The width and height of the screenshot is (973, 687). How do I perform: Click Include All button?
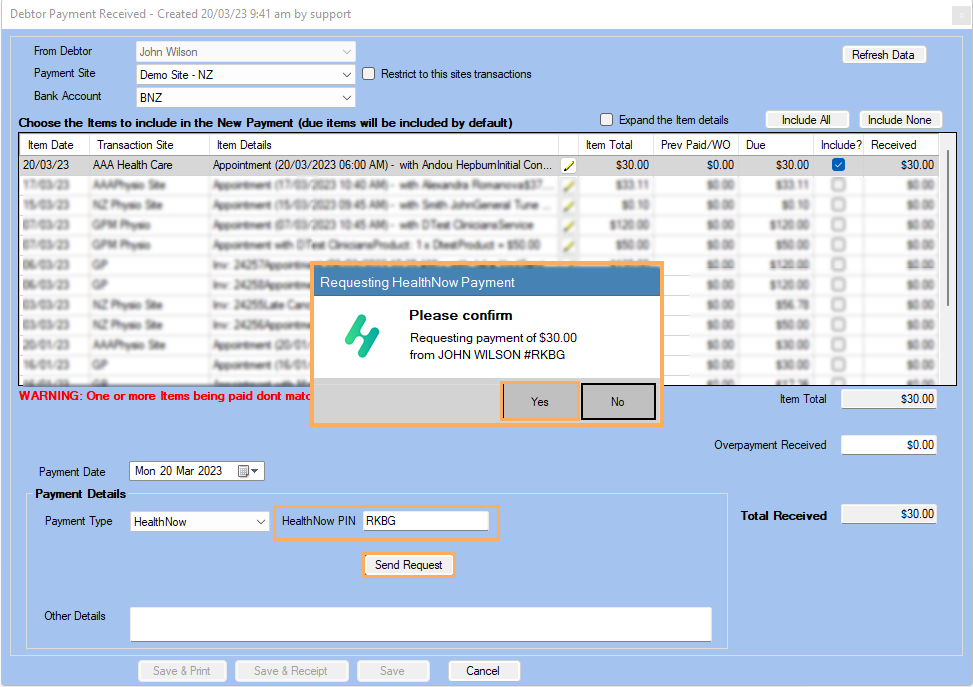[x=806, y=120]
